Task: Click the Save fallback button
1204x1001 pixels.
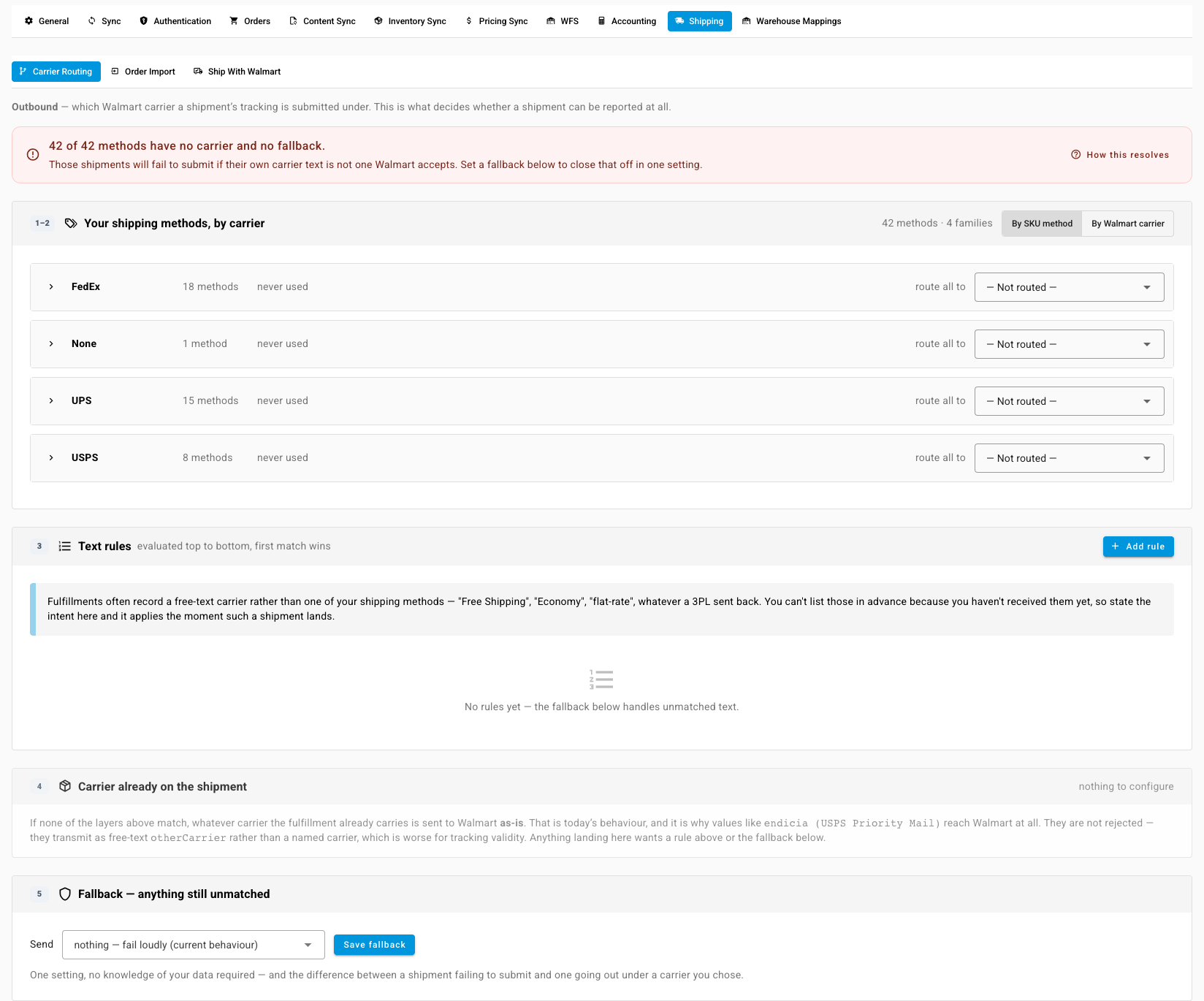Action: pyautogui.click(x=374, y=945)
